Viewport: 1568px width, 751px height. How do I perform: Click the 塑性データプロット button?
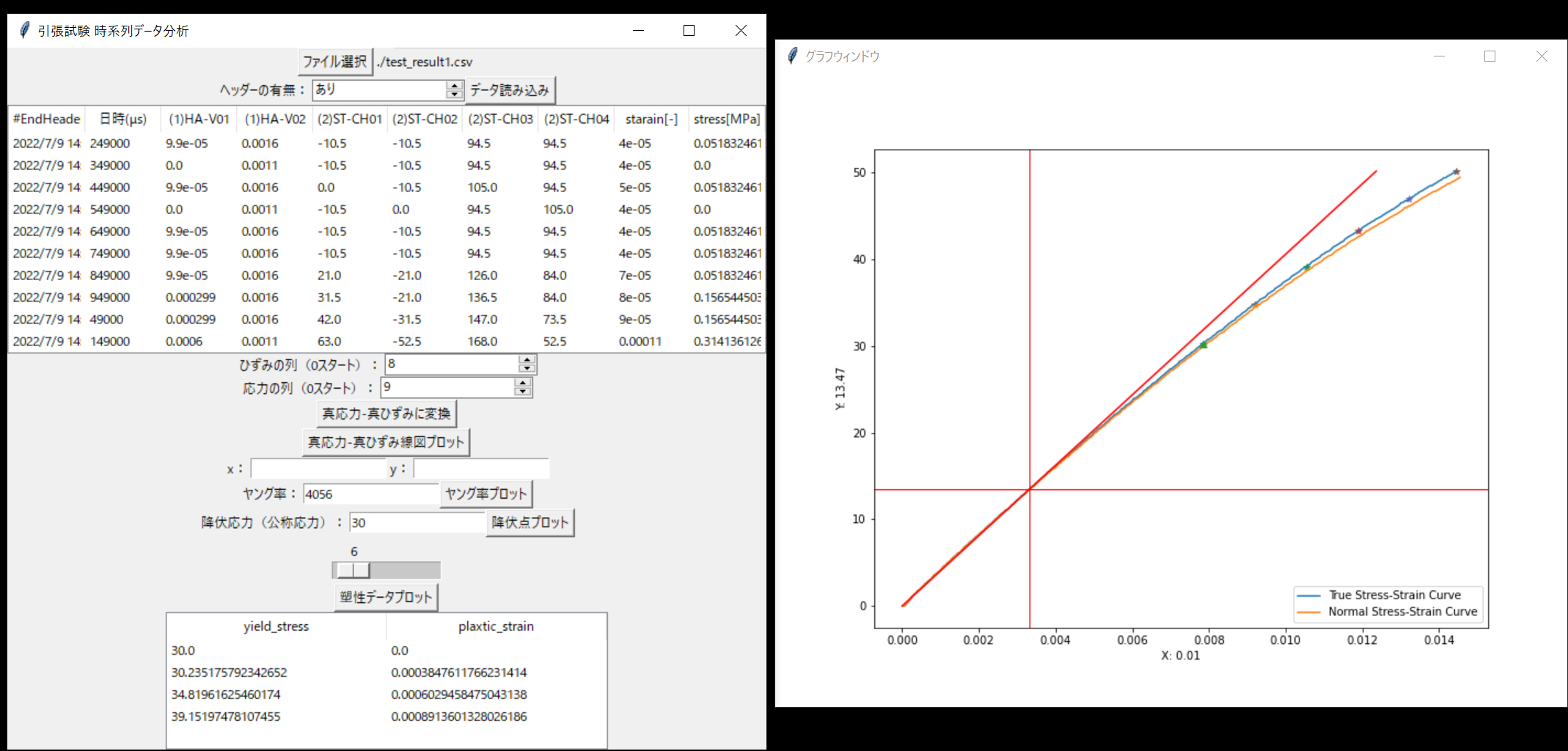coord(386,597)
